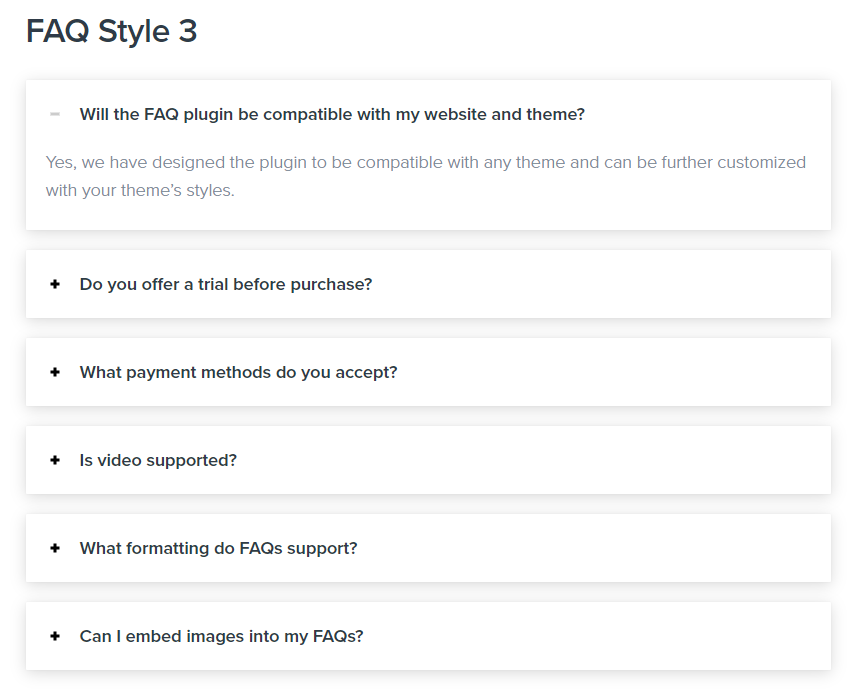Click blank area of the video supported card

[x=533, y=460]
